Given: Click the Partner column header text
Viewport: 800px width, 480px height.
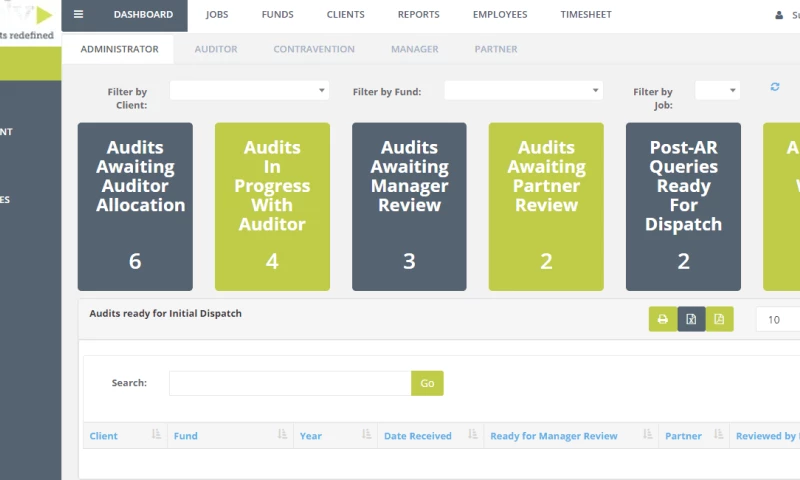Looking at the screenshot, I should point(683,436).
